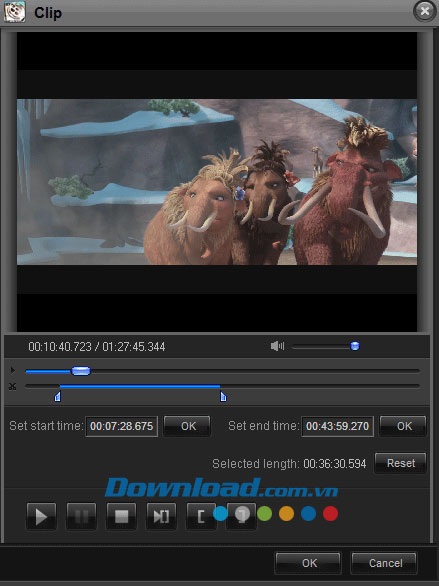Focus the Set end time field

point(337,426)
